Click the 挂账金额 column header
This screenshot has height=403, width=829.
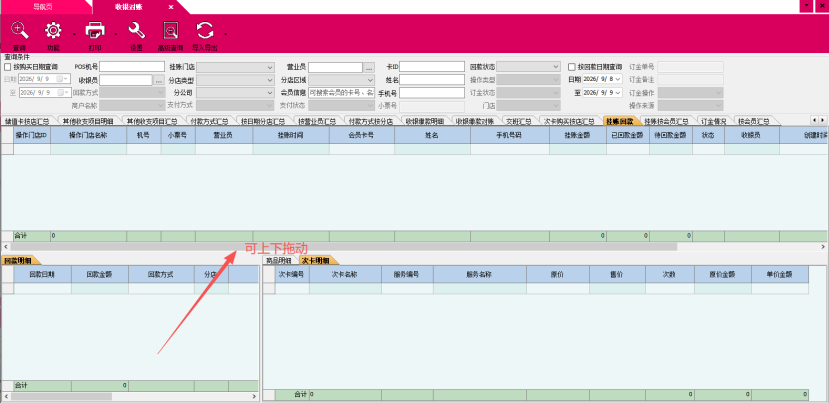pos(577,135)
